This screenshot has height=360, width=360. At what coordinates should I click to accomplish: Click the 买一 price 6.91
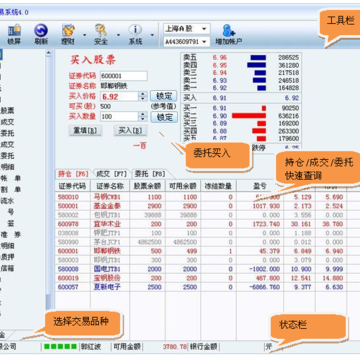(x=220, y=108)
